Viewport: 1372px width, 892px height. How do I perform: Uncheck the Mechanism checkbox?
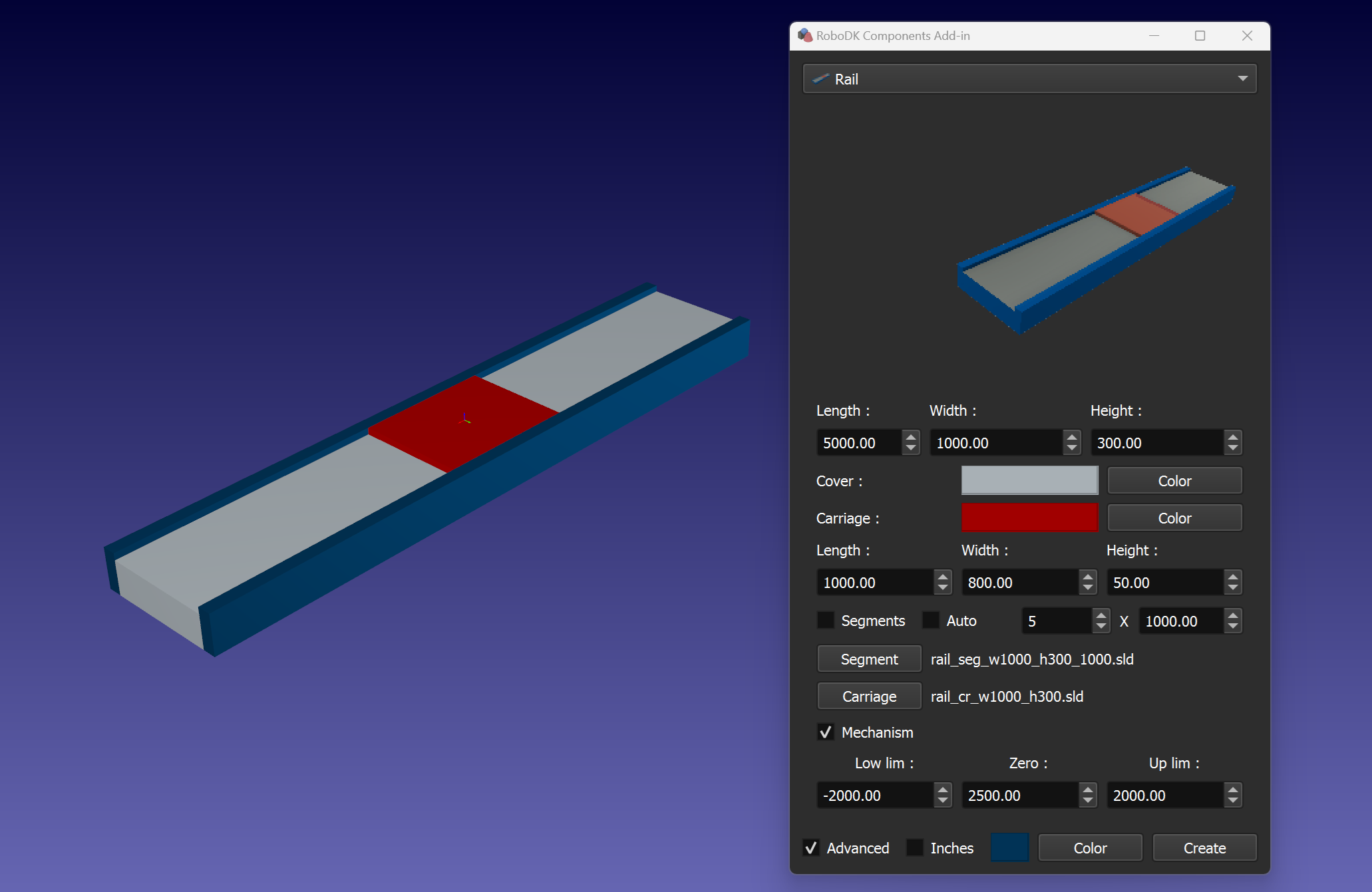826,732
